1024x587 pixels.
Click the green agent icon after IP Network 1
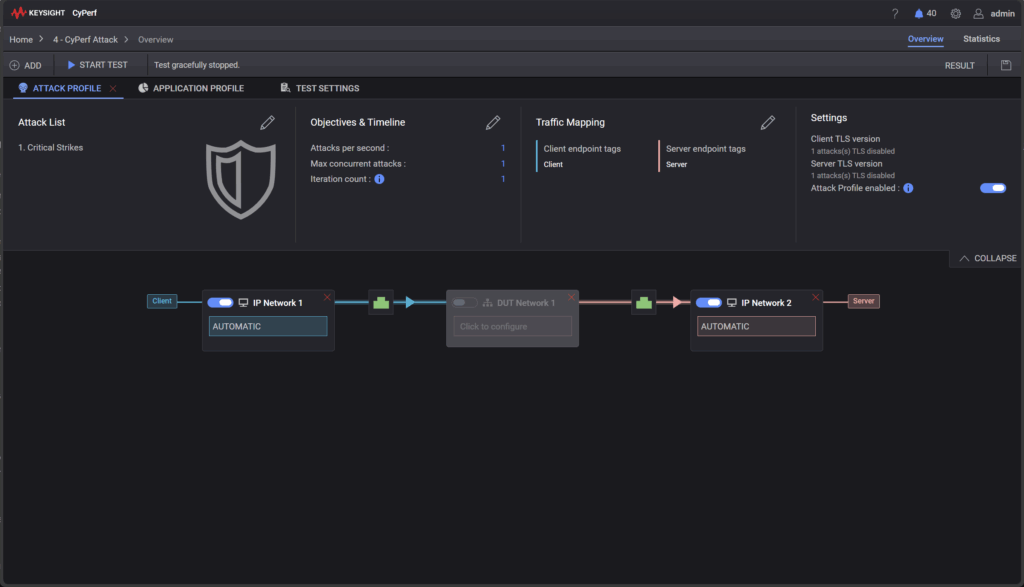[x=381, y=302]
